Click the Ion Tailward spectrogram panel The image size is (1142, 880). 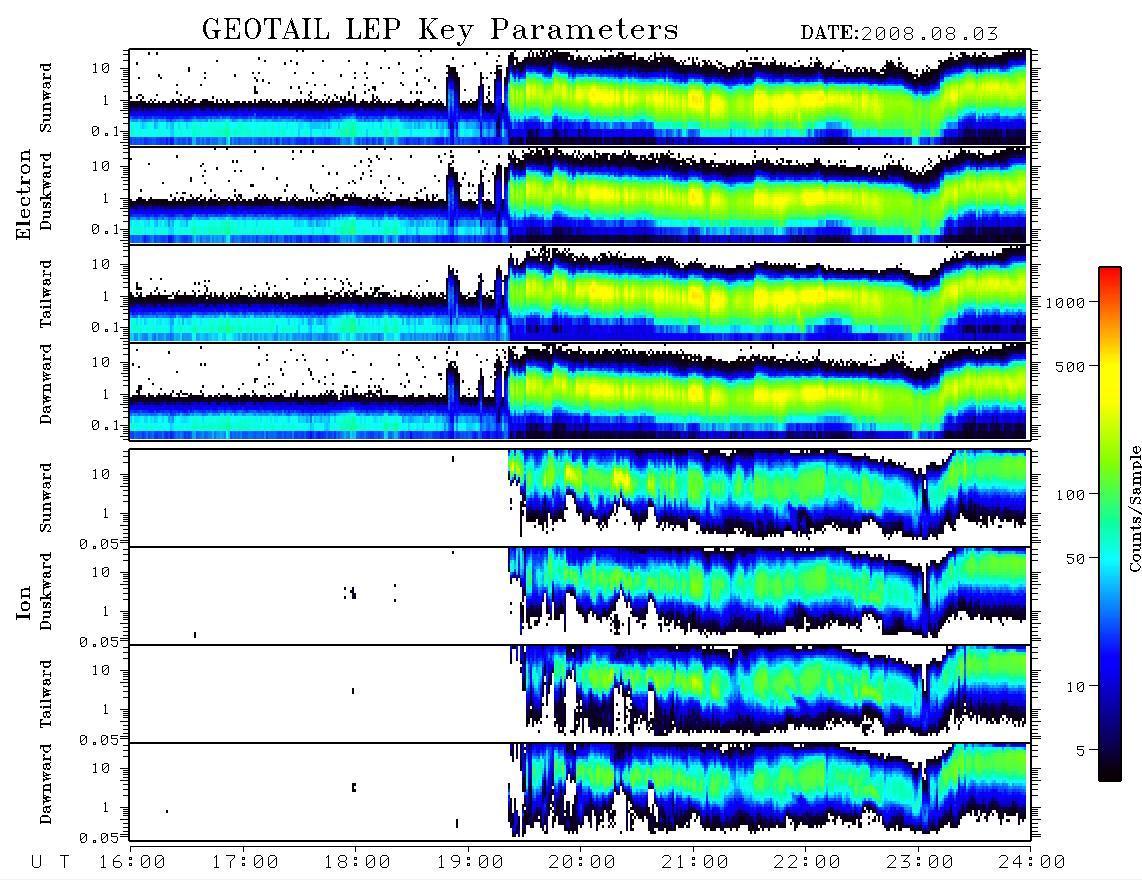coord(580,694)
